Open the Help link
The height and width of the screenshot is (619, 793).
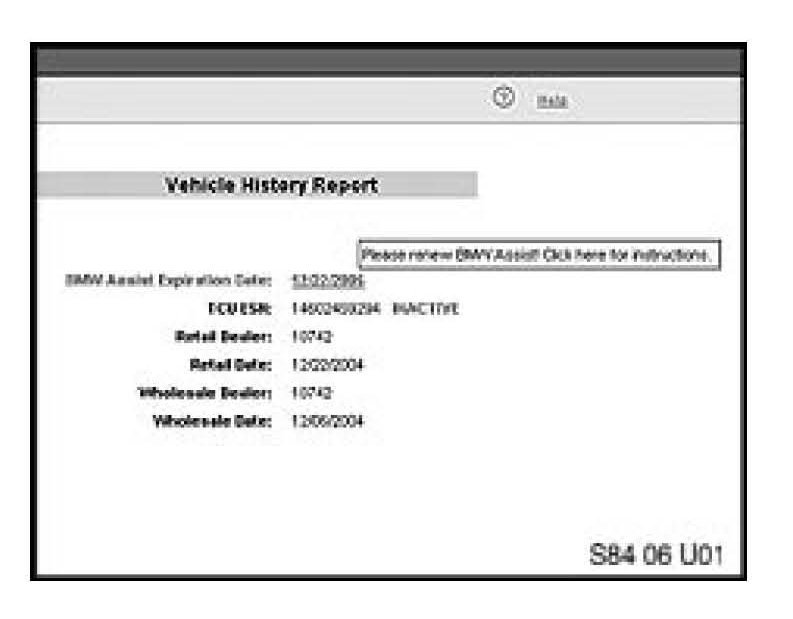pyautogui.click(x=553, y=101)
